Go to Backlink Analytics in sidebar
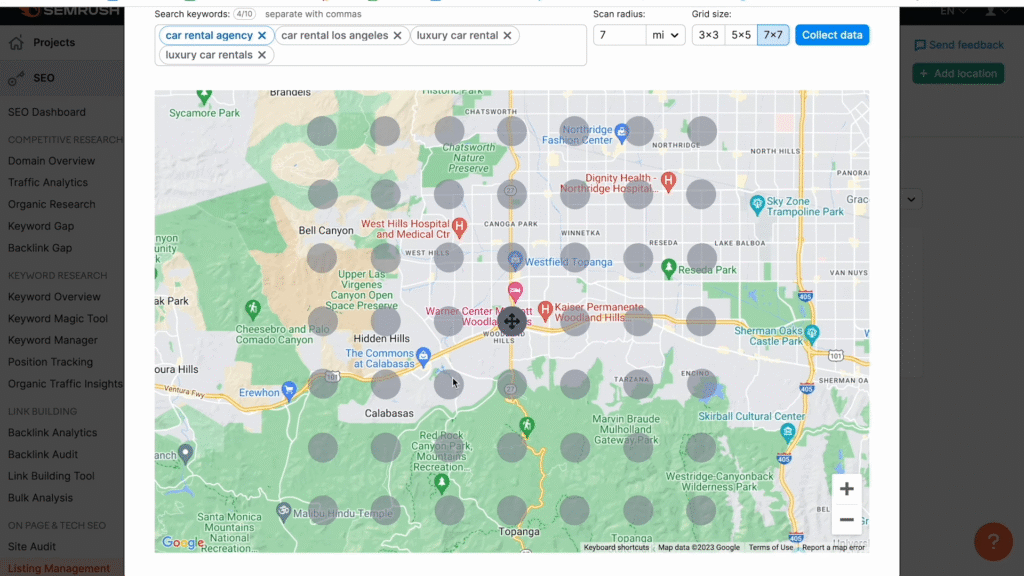 click(53, 433)
